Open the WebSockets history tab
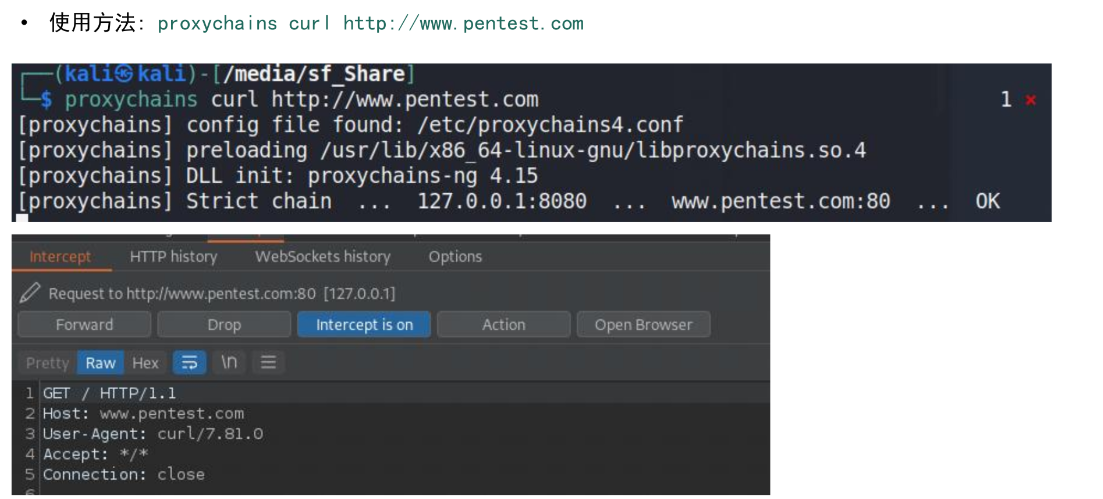This screenshot has height=499, width=1103. tap(322, 257)
